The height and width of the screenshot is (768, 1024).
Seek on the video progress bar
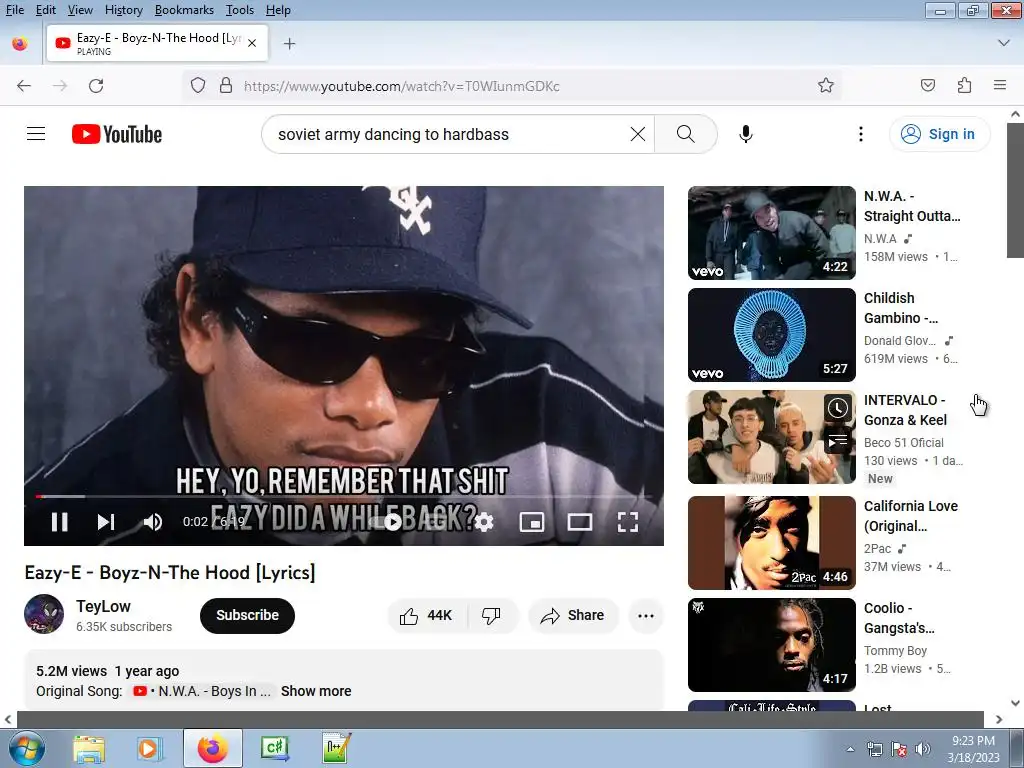[344, 497]
